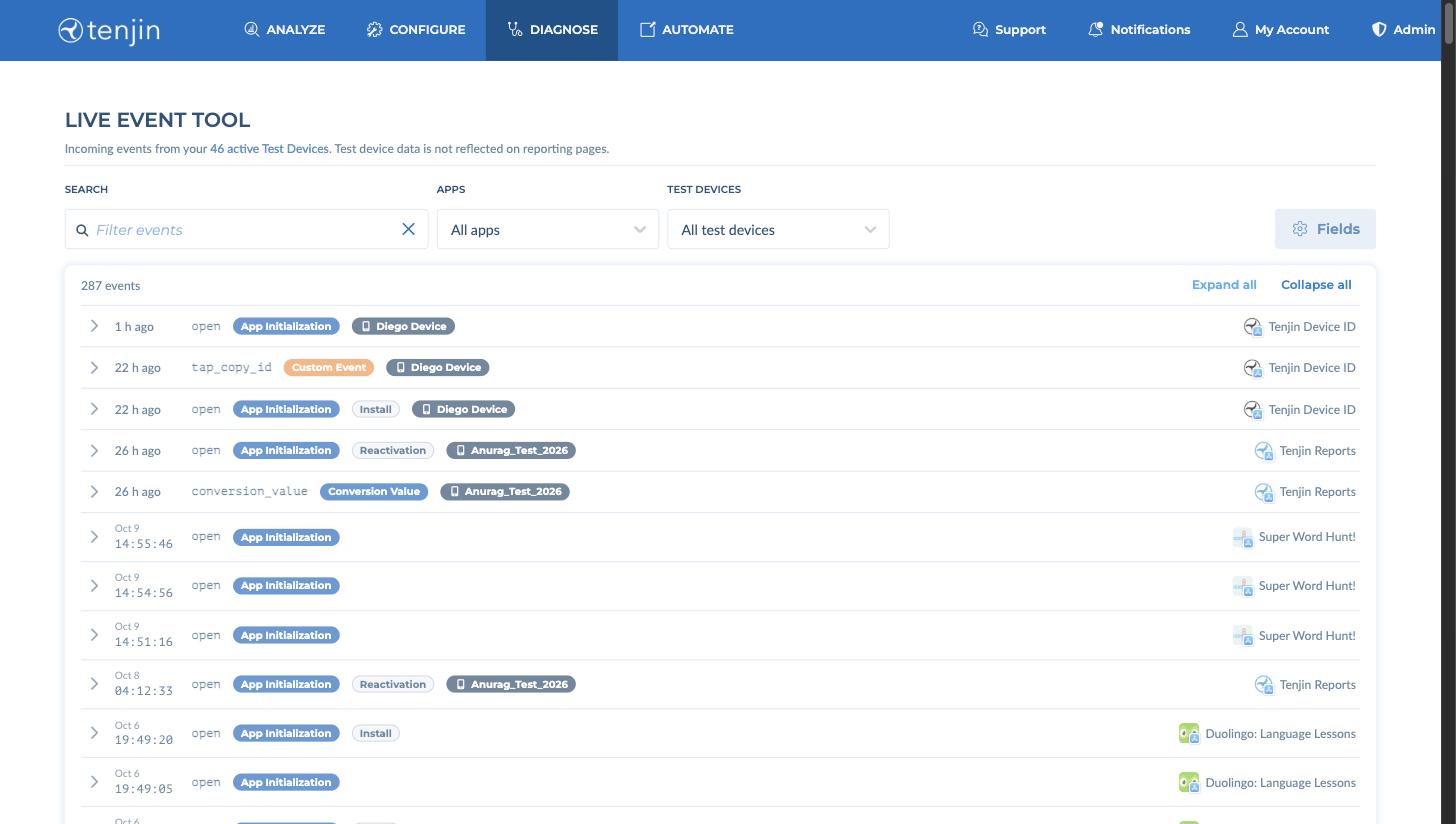Click Super Word Hunt! icon at 14:51:16

[x=1243, y=636]
